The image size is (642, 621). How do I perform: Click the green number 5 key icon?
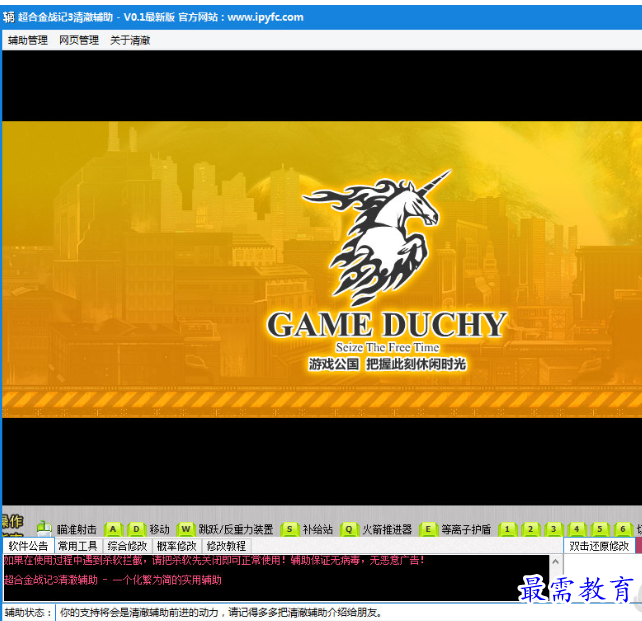coord(600,529)
